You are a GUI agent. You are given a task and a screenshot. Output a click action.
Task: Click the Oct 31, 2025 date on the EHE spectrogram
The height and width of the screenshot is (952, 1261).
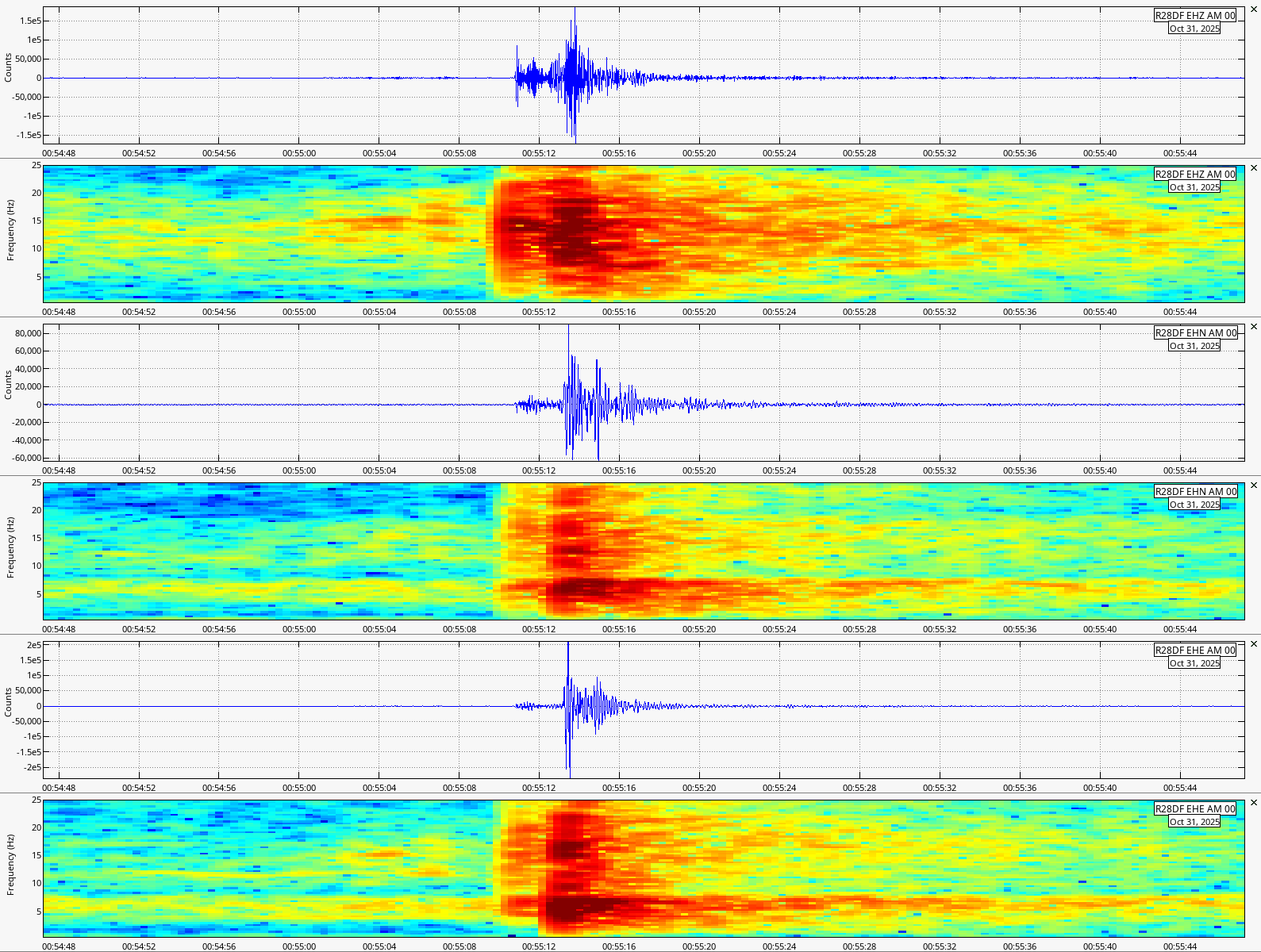1194,822
